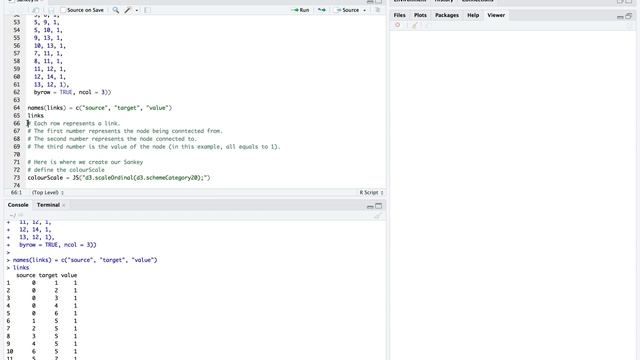Open the Packages tab
Screen dimensions: 640x360
pos(447,15)
